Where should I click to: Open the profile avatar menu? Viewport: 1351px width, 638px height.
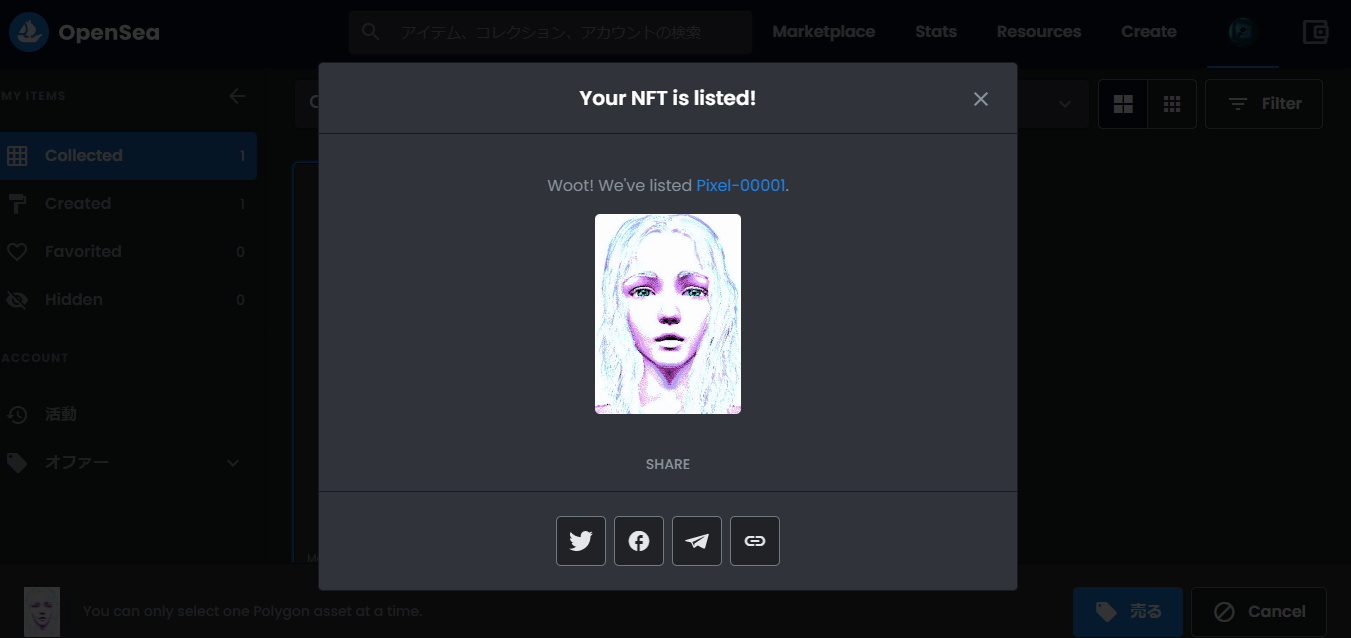point(1242,32)
